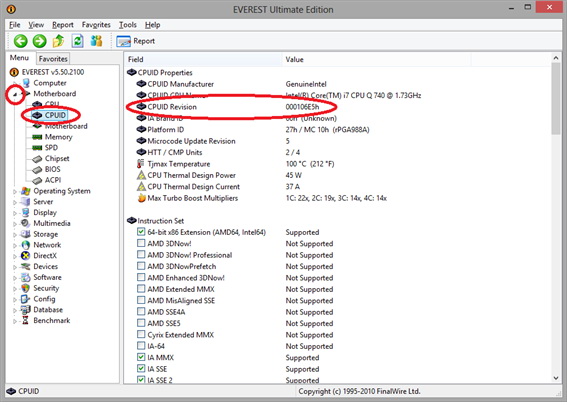Click the Operating System Windows flag icon
Viewport: 567px width, 406px height.
tap(25, 191)
